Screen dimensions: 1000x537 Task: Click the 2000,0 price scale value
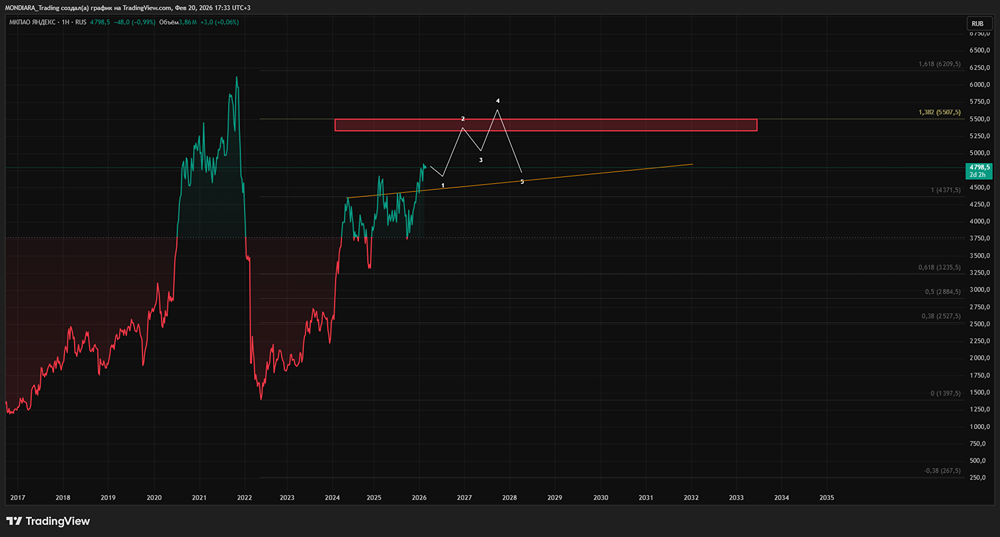pyautogui.click(x=980, y=358)
